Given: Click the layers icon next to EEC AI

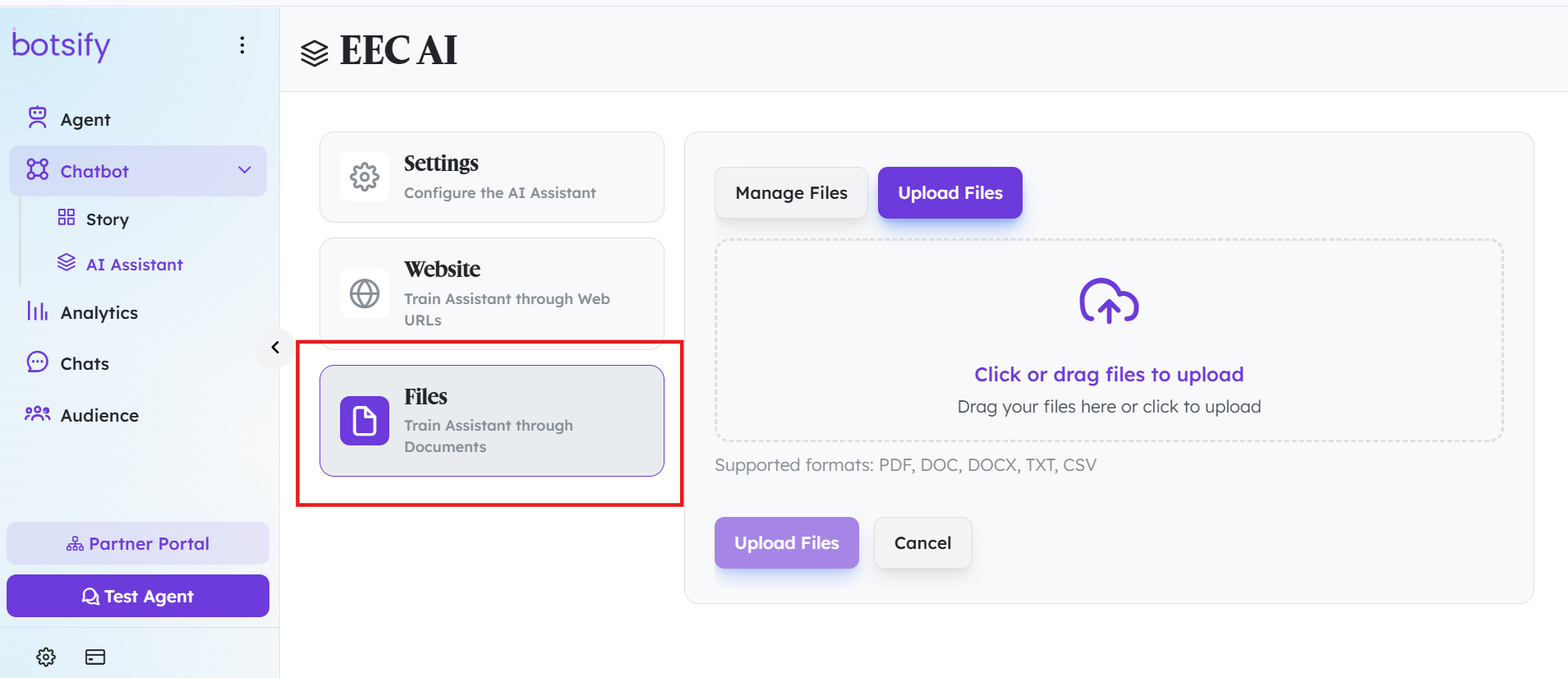Looking at the screenshot, I should point(315,53).
